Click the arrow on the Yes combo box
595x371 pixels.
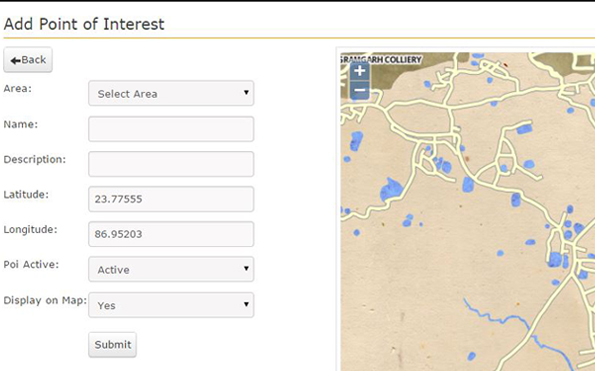pos(246,304)
